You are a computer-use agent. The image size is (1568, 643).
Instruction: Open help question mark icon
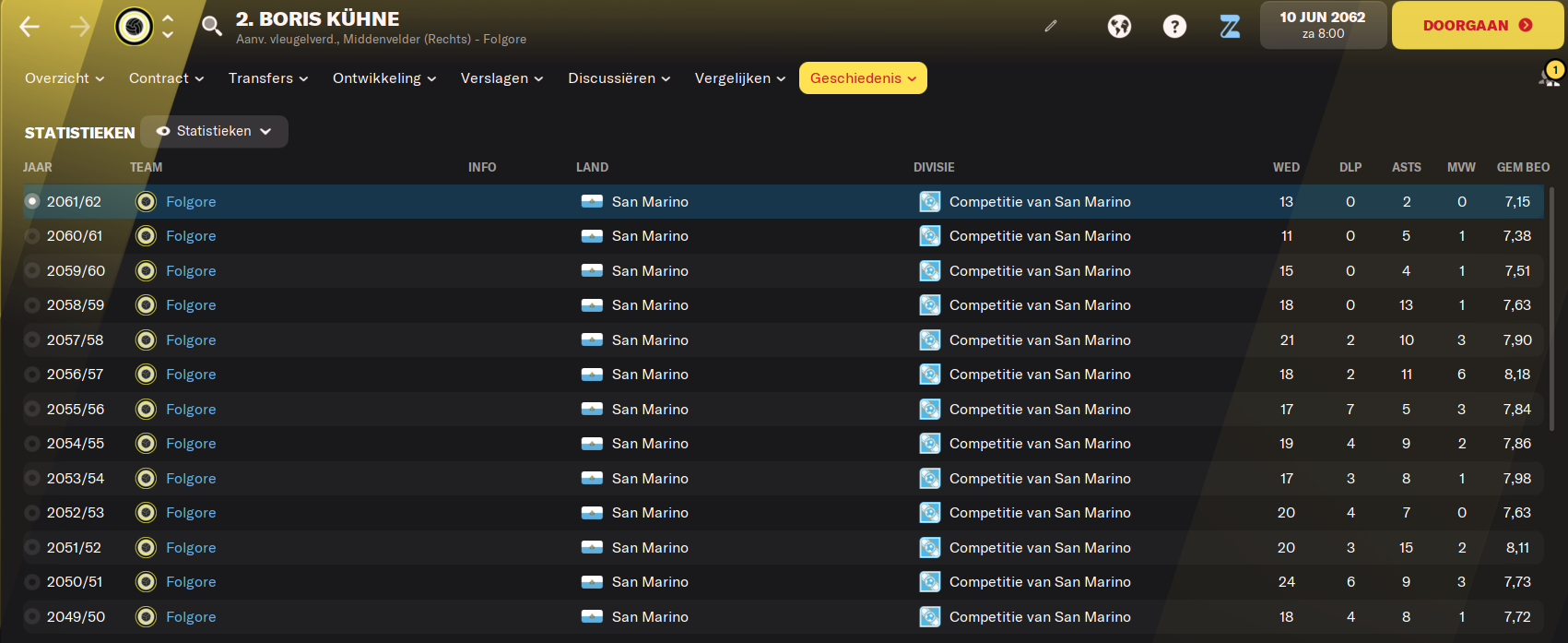(x=1174, y=27)
